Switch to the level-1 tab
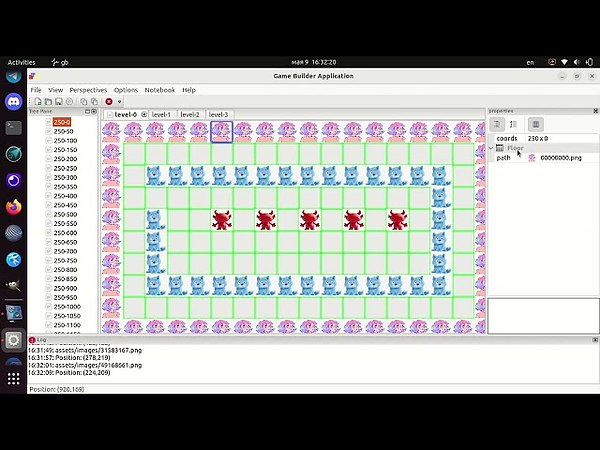600x450 pixels. pyautogui.click(x=161, y=114)
